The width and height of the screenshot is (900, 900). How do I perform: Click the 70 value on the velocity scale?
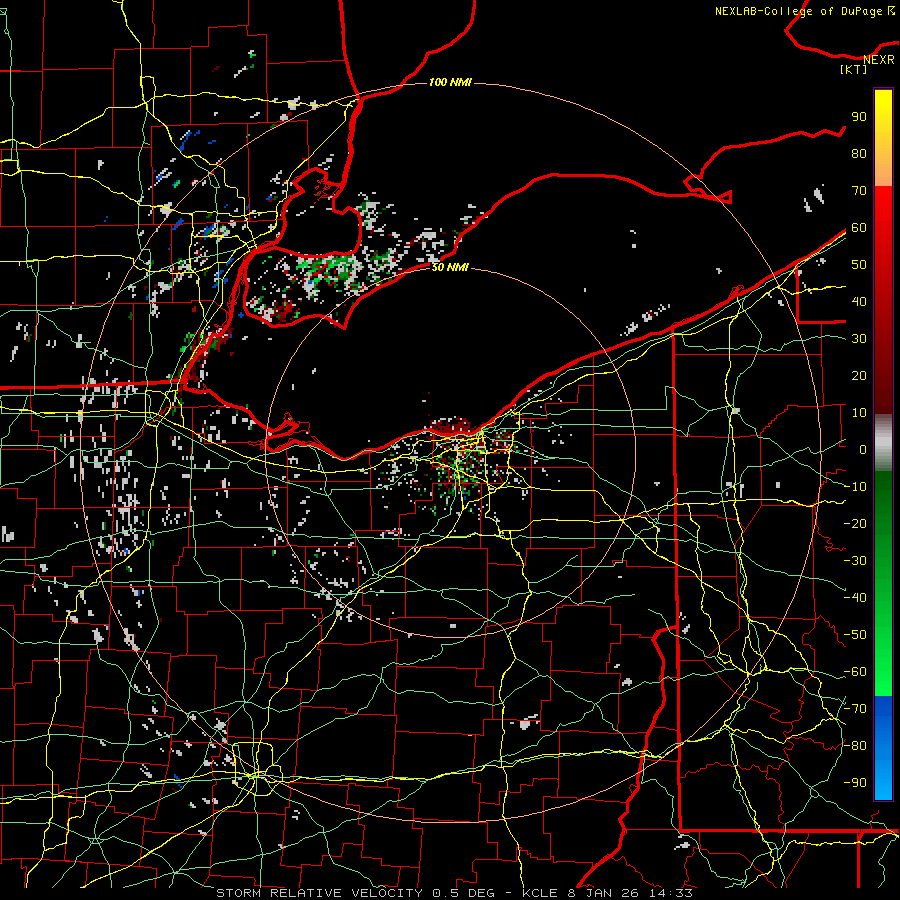click(x=859, y=191)
